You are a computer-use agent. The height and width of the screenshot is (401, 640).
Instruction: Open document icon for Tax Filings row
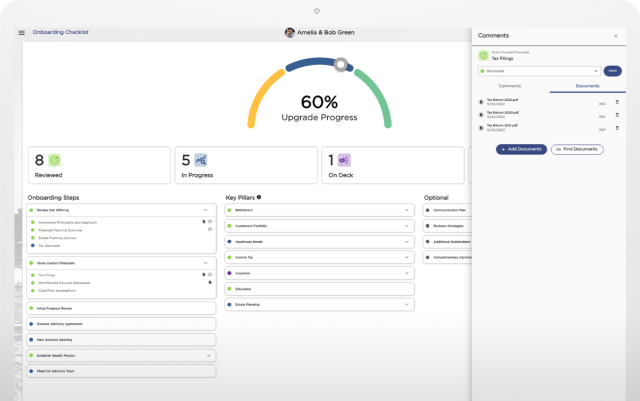[x=204, y=274]
